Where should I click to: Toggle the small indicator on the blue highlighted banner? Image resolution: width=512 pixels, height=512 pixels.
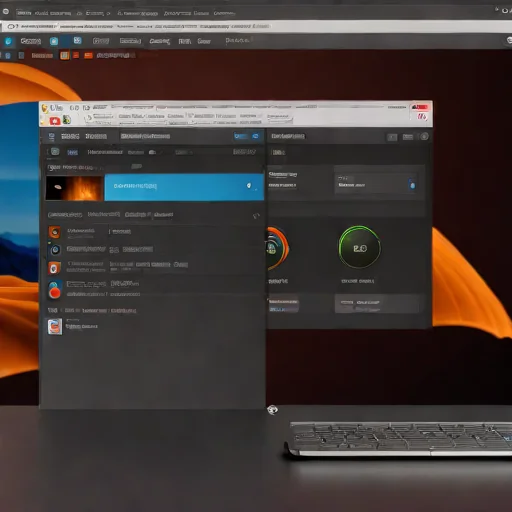tap(249, 186)
